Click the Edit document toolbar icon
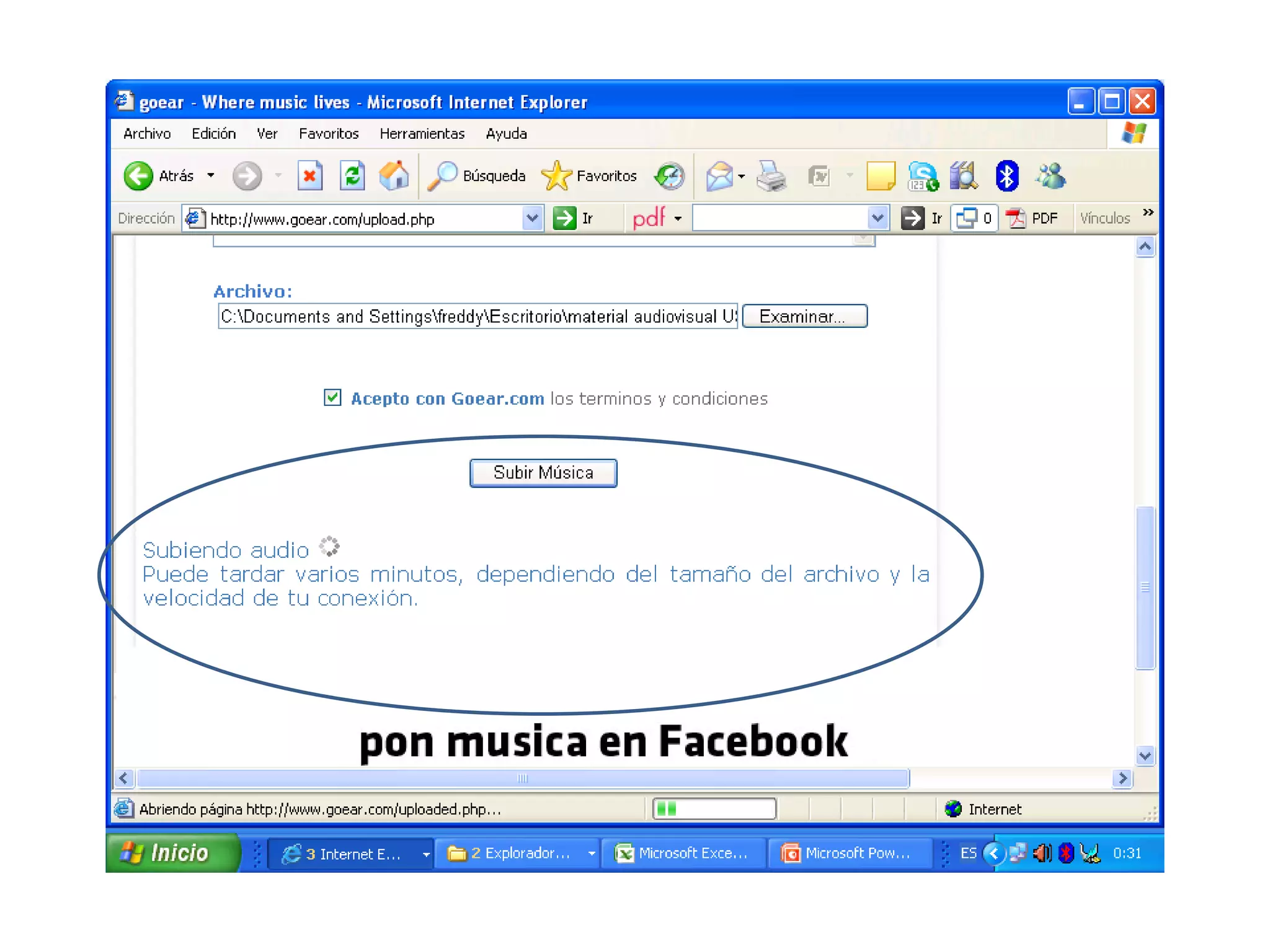This screenshot has height=952, width=1270. [820, 177]
